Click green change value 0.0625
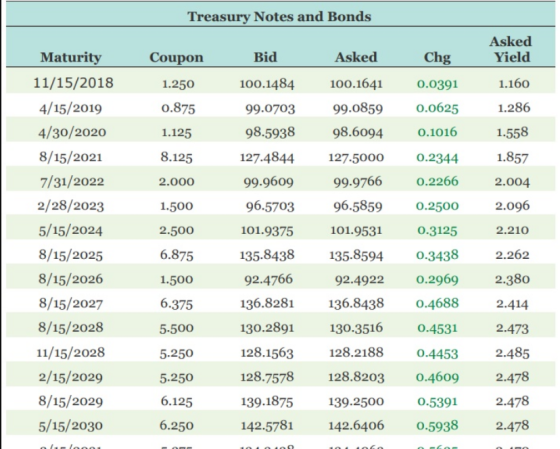 coord(437,108)
